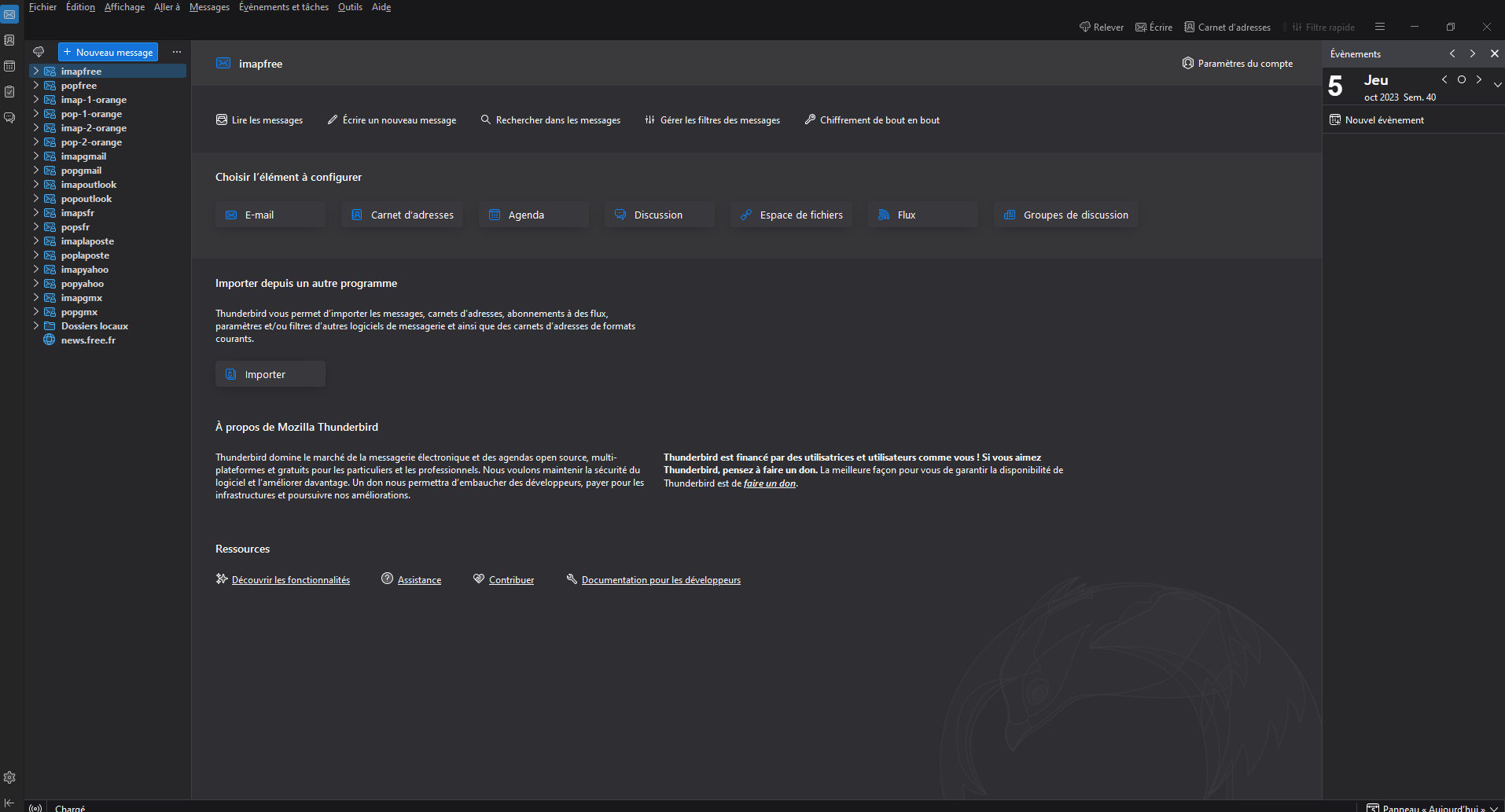Click the online status icon in status bar
The image size is (1505, 812).
[x=35, y=807]
